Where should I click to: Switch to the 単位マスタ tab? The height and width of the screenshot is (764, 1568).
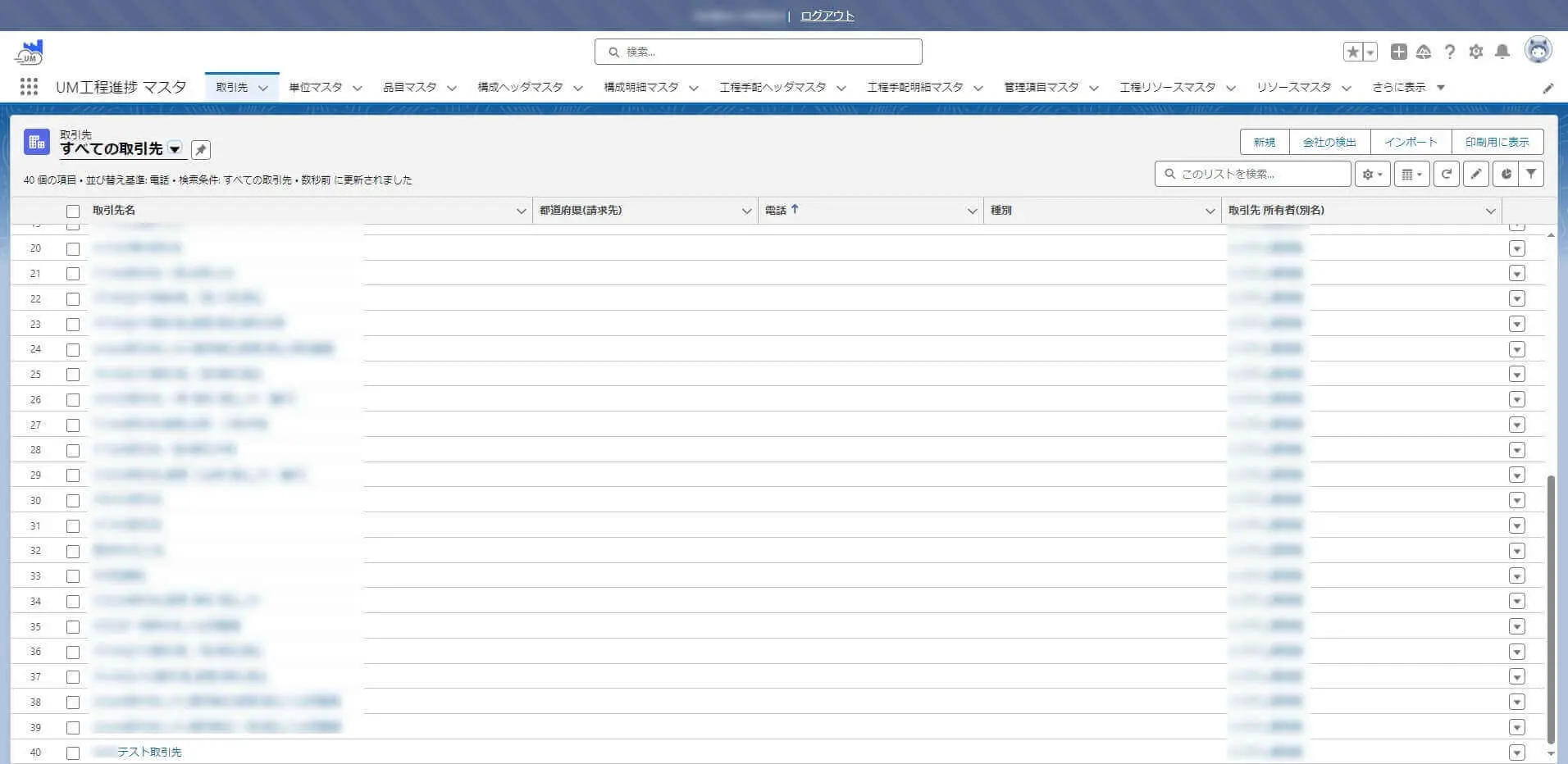pyautogui.click(x=316, y=87)
